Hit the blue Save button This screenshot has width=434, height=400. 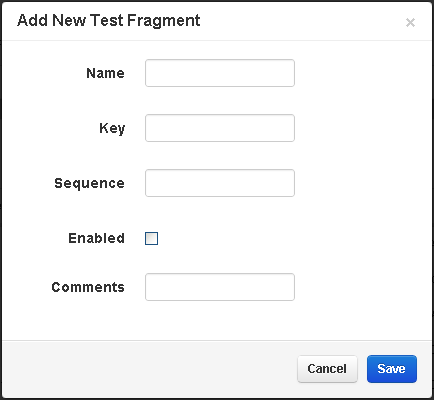[x=392, y=369]
